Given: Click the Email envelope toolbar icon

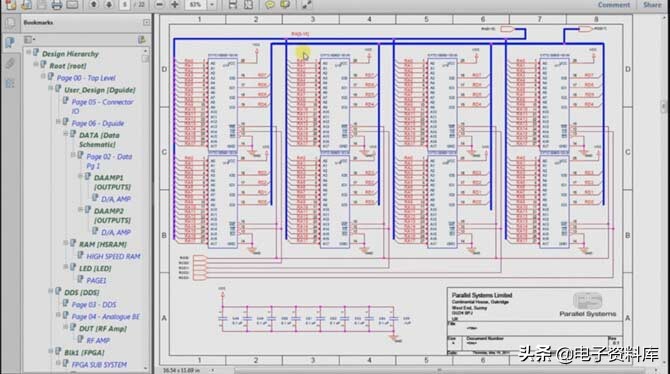Looking at the screenshot, I should (72, 5).
